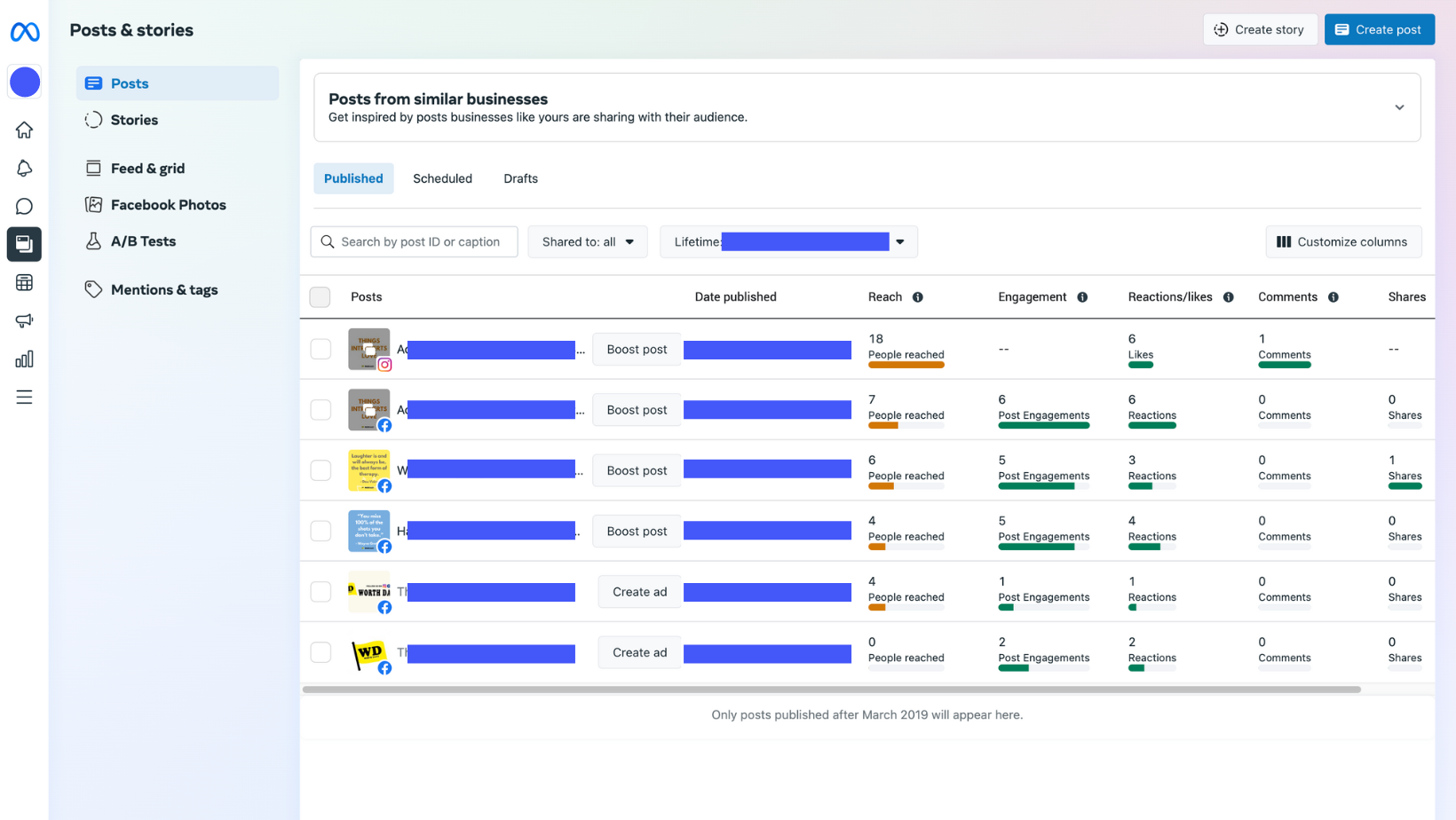The width and height of the screenshot is (1456, 820).
Task: Click the Customize columns button
Action: pyautogui.click(x=1343, y=241)
